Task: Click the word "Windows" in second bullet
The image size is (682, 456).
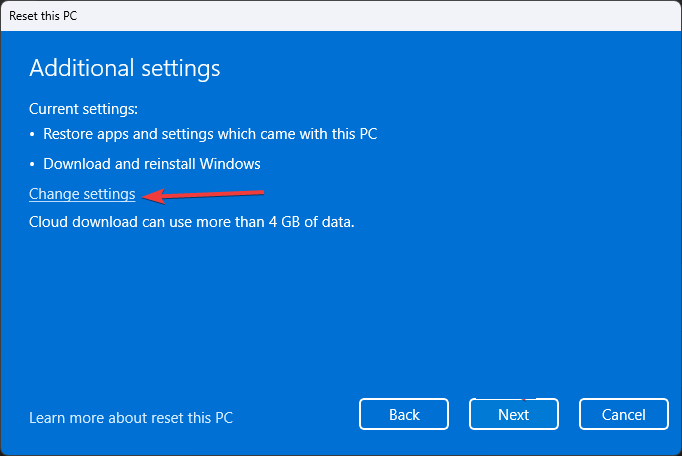Action: tap(232, 164)
